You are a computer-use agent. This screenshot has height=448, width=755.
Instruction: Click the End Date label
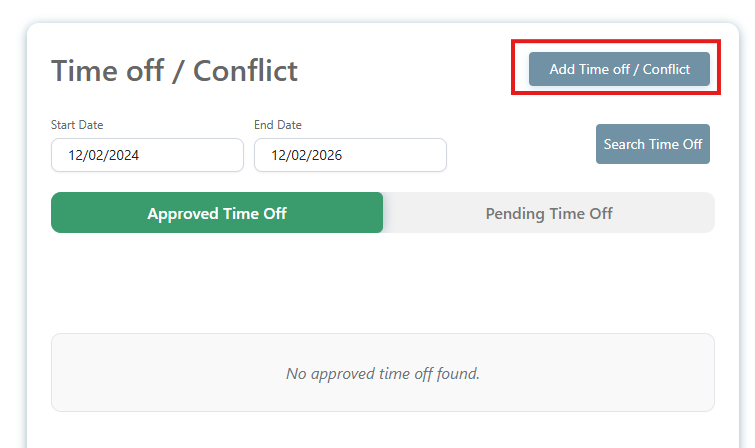278,125
